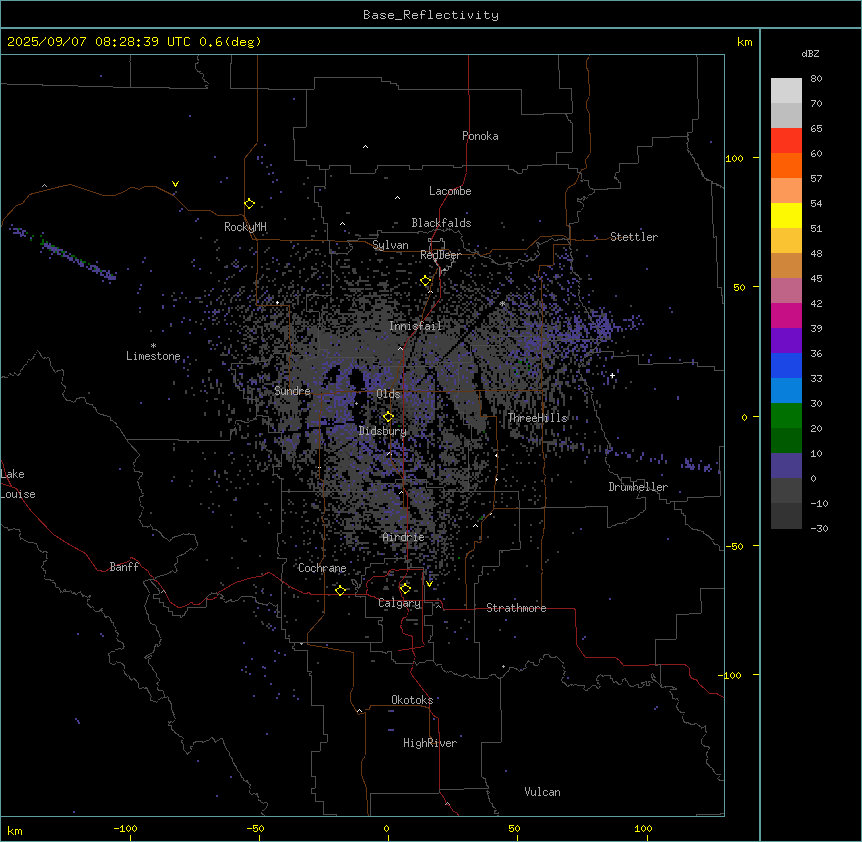Click the Okotoks label

pyautogui.click(x=412, y=700)
